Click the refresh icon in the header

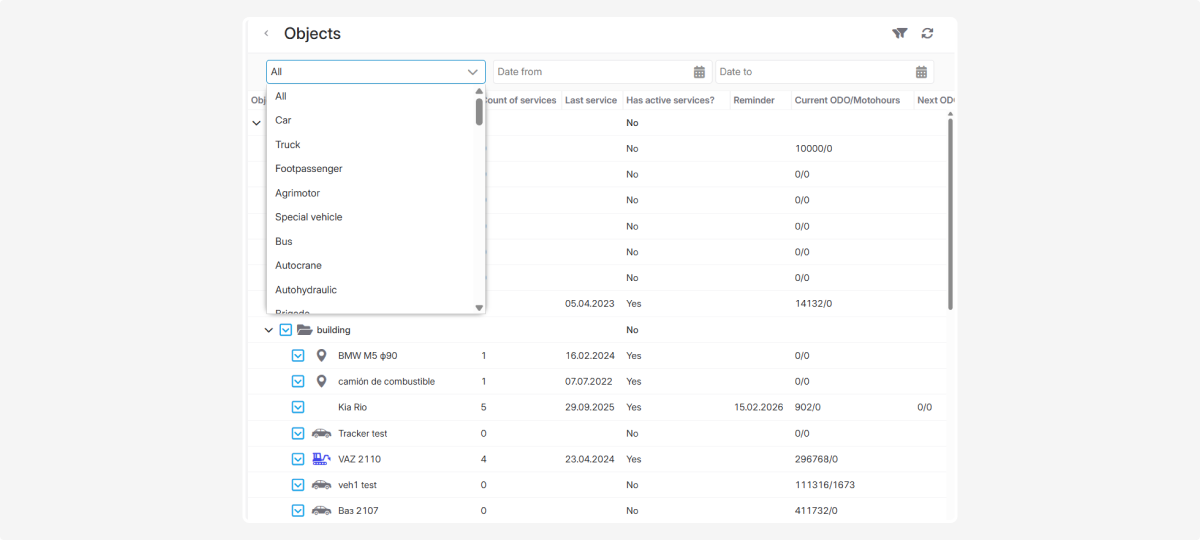tap(927, 33)
